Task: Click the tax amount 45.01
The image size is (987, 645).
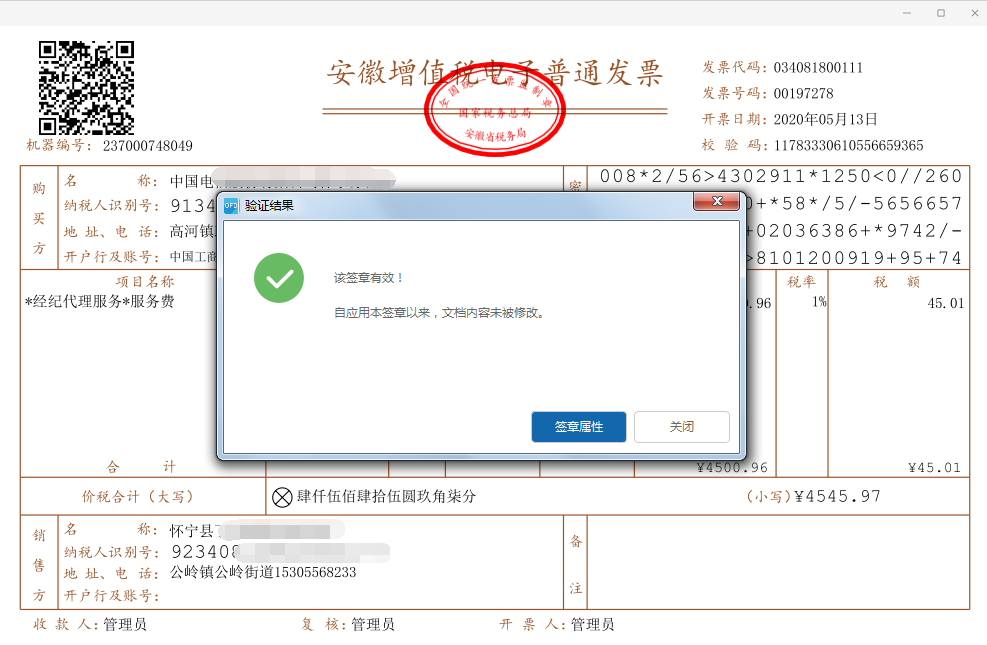Action: click(945, 303)
